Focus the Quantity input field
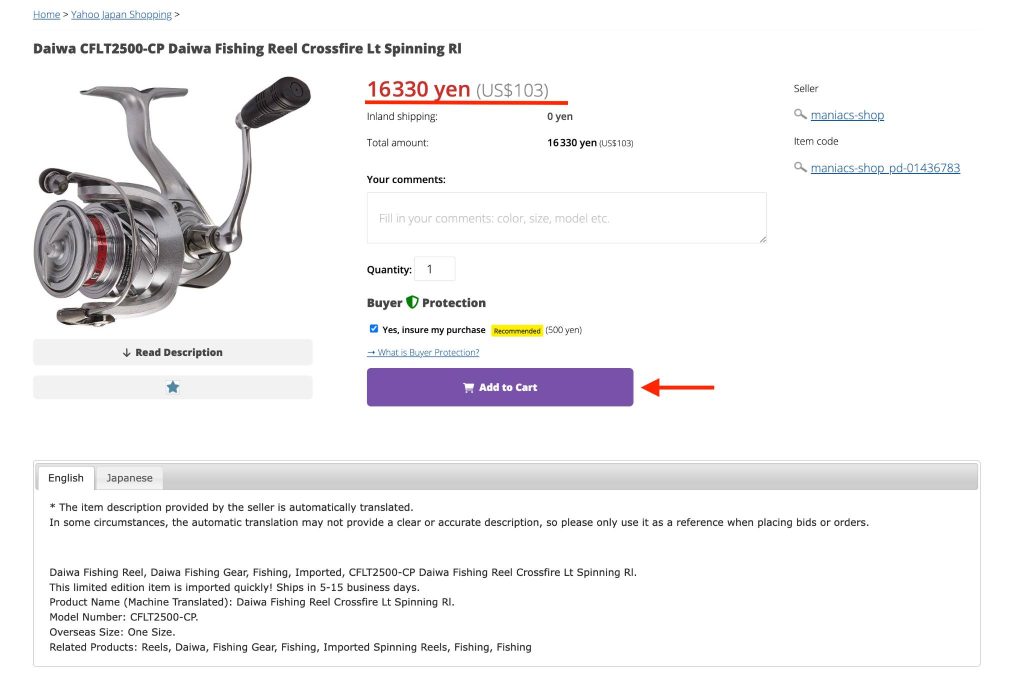 click(435, 269)
